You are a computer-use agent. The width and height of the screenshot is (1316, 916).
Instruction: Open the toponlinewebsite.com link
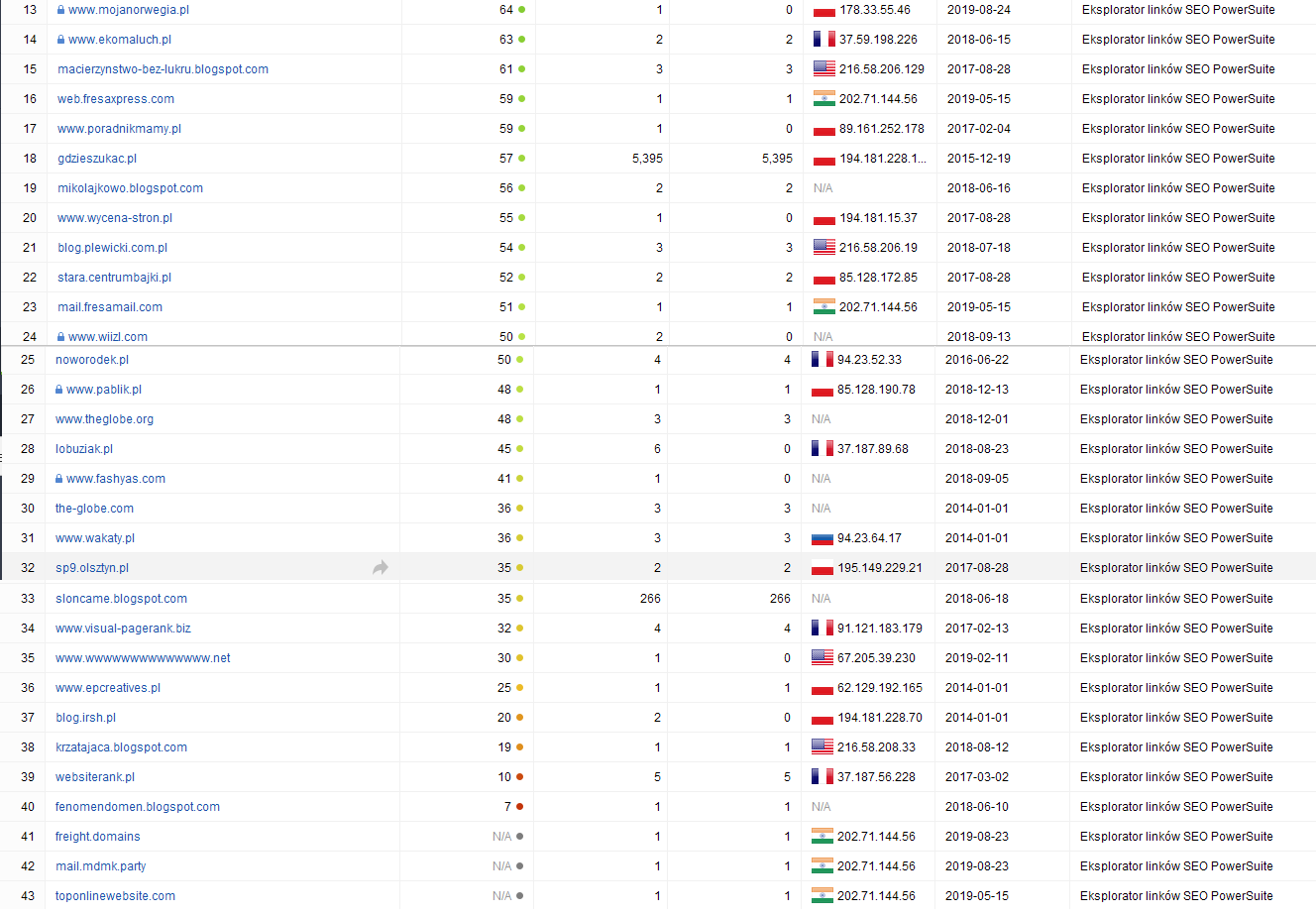point(116,896)
